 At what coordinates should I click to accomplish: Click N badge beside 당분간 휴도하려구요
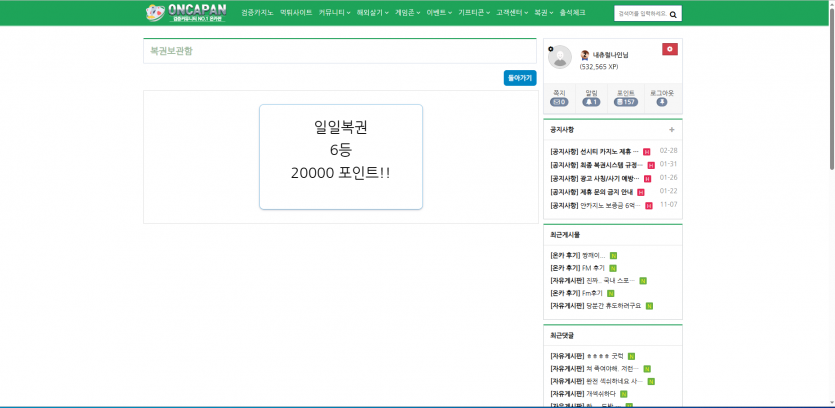click(x=649, y=306)
